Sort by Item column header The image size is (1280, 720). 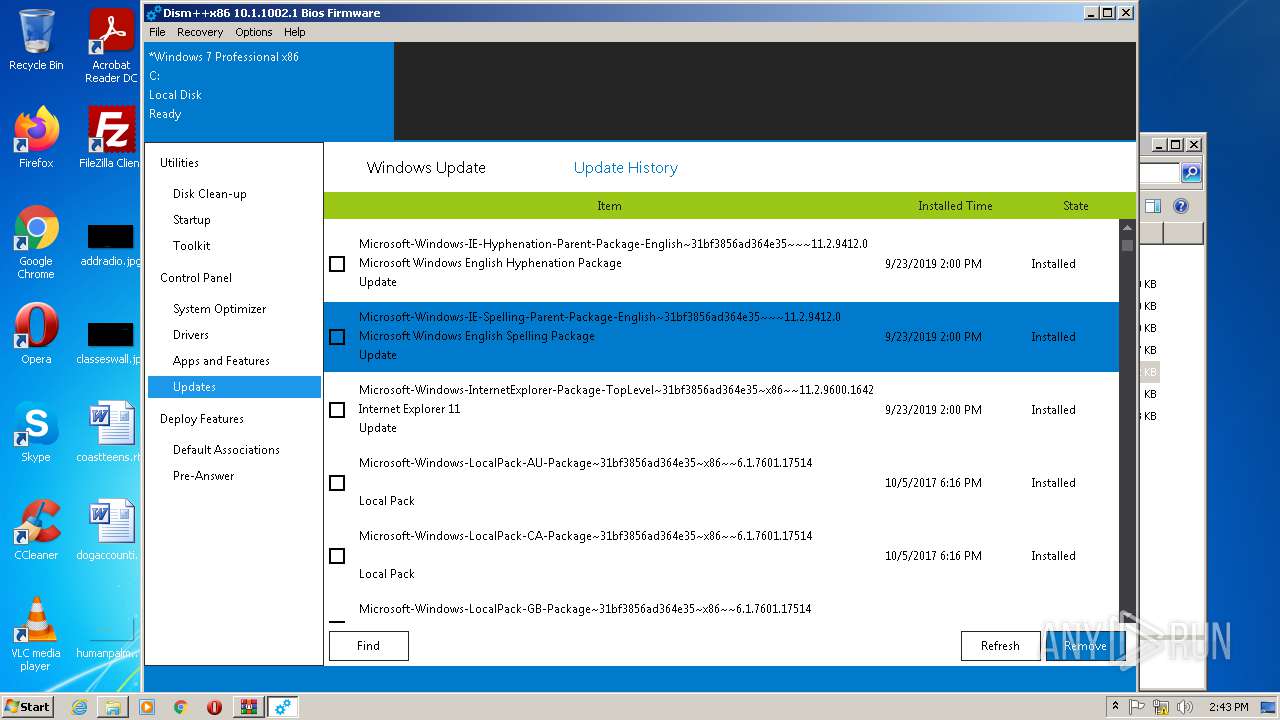click(x=609, y=206)
